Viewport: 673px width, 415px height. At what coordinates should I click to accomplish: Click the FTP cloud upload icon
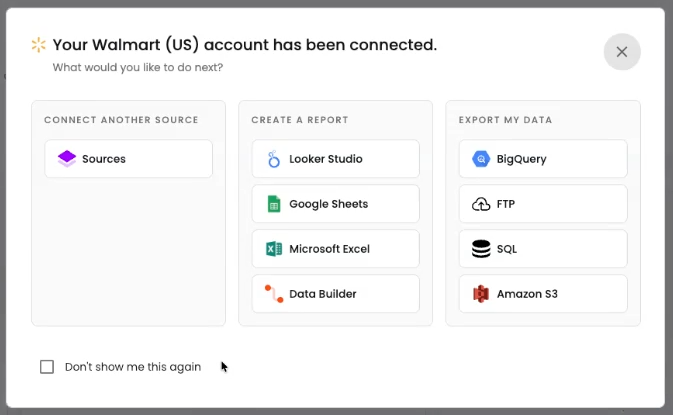[x=481, y=204]
